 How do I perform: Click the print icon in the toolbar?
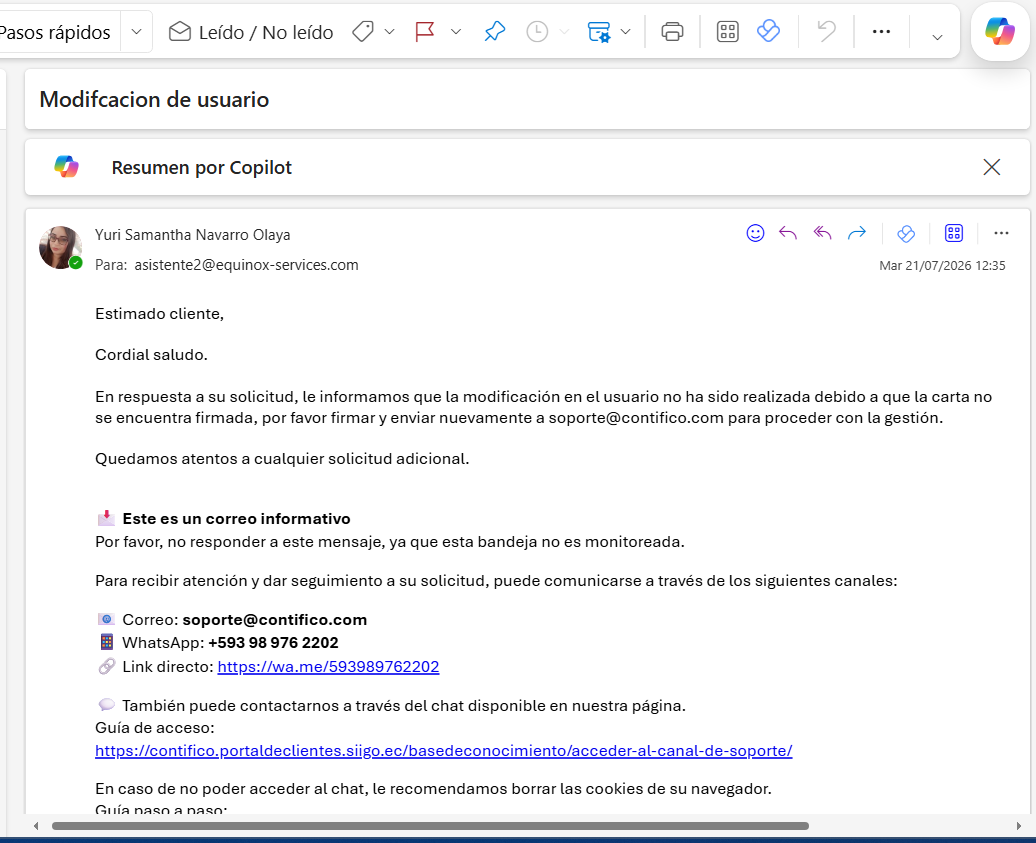tap(672, 32)
